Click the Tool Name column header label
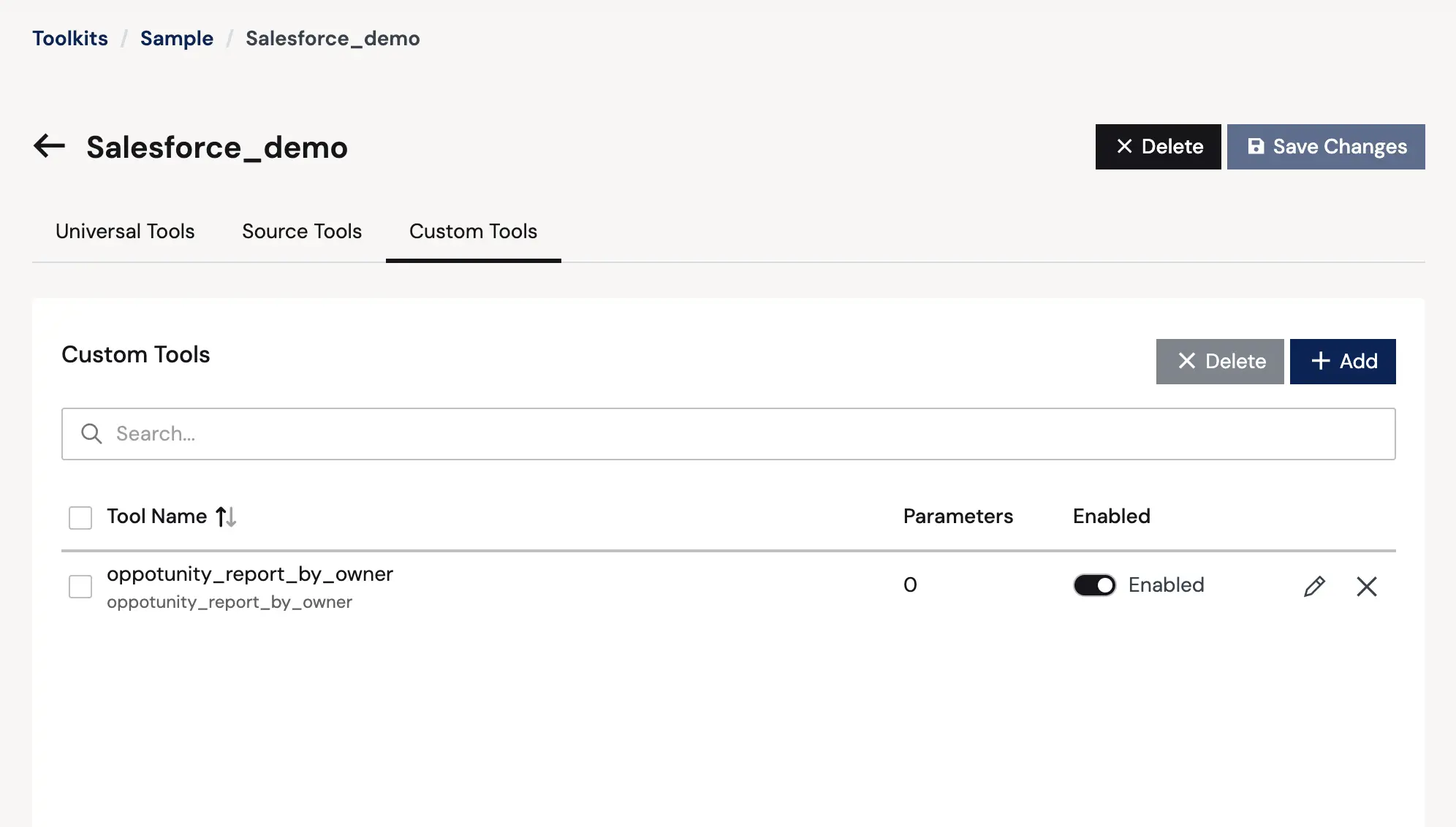 [157, 517]
